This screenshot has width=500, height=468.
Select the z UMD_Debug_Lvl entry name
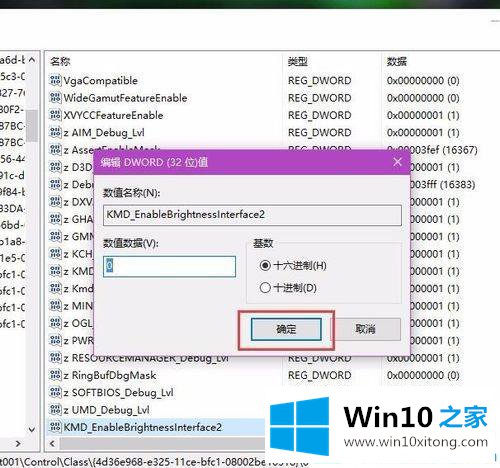click(x=106, y=410)
